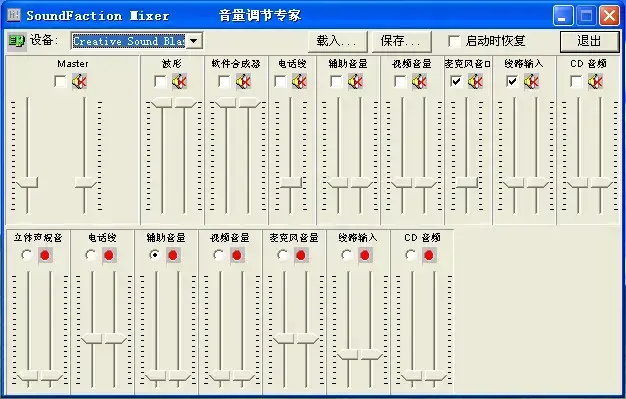The height and width of the screenshot is (399, 626).
Task: Click the 退出 exit button
Action: pyautogui.click(x=590, y=41)
